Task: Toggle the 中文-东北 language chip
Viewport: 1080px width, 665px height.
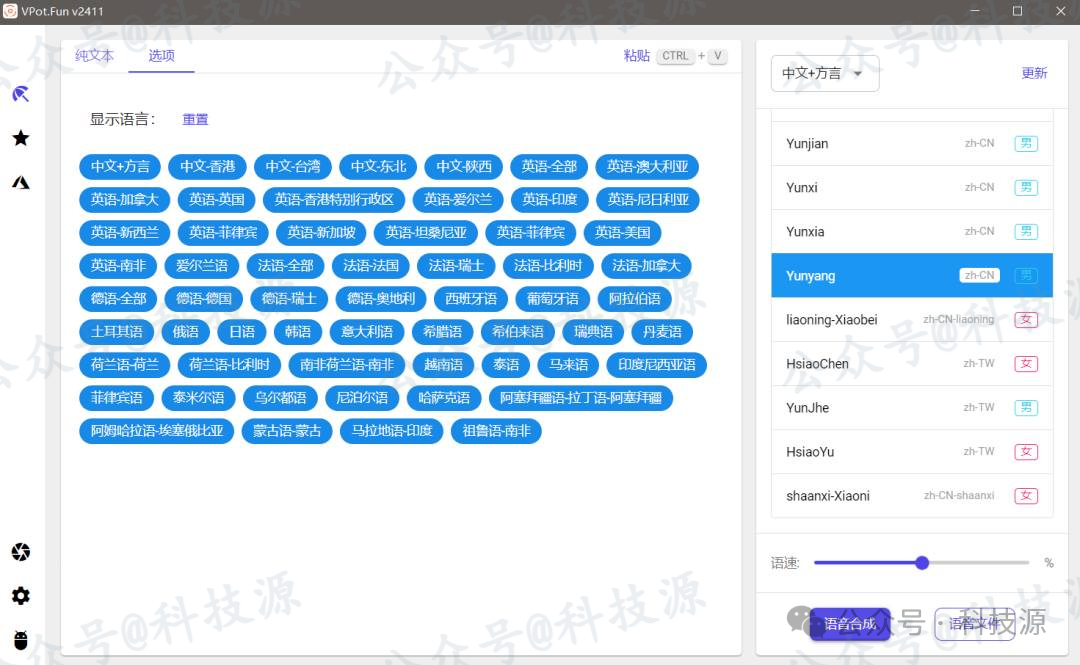Action: tap(378, 167)
